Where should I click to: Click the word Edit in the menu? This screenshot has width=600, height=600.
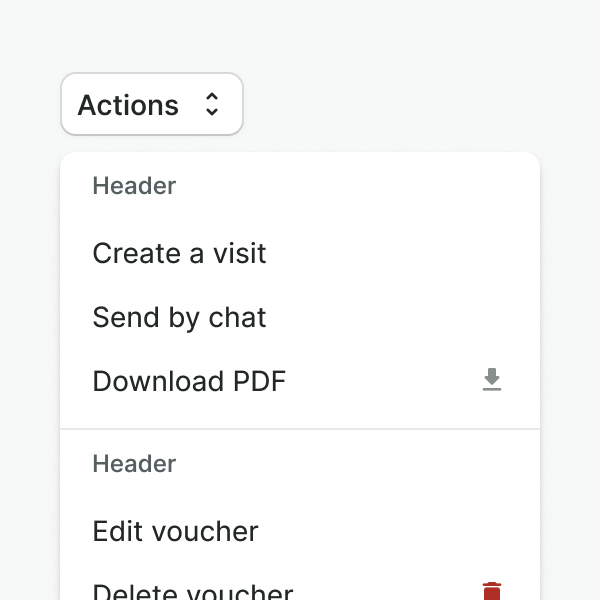(115, 531)
